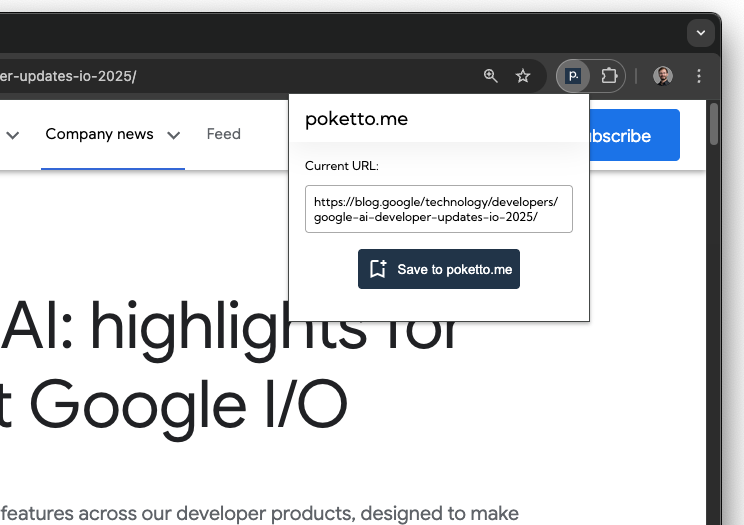
Task: Open the Chrome profile avatar
Action: click(663, 76)
